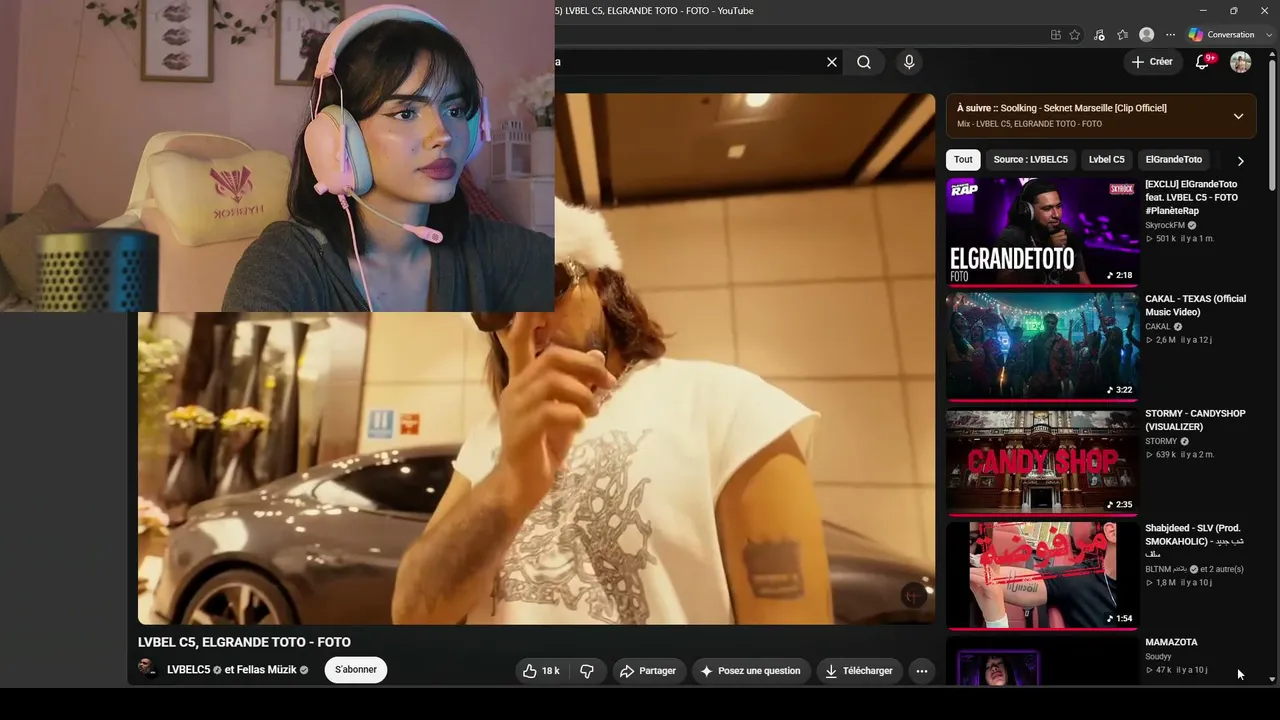
Task: Go to the CAKAL channel name
Action: (1158, 327)
